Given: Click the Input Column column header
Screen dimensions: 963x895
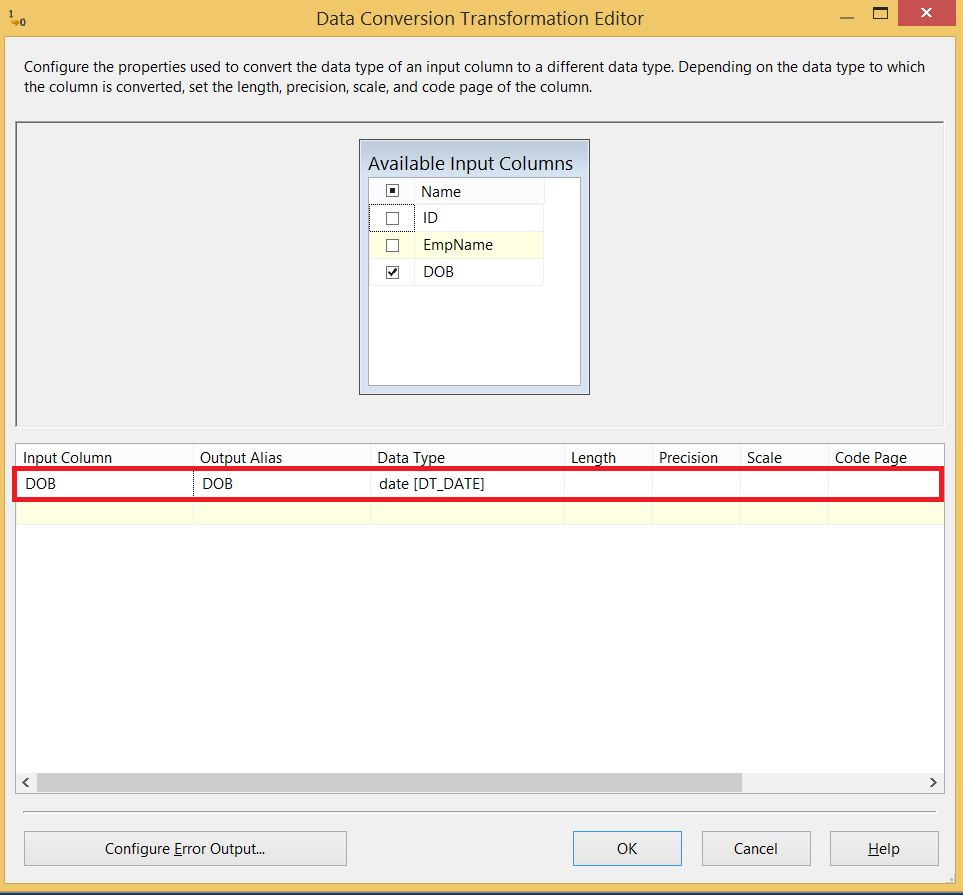Looking at the screenshot, I should [103, 457].
